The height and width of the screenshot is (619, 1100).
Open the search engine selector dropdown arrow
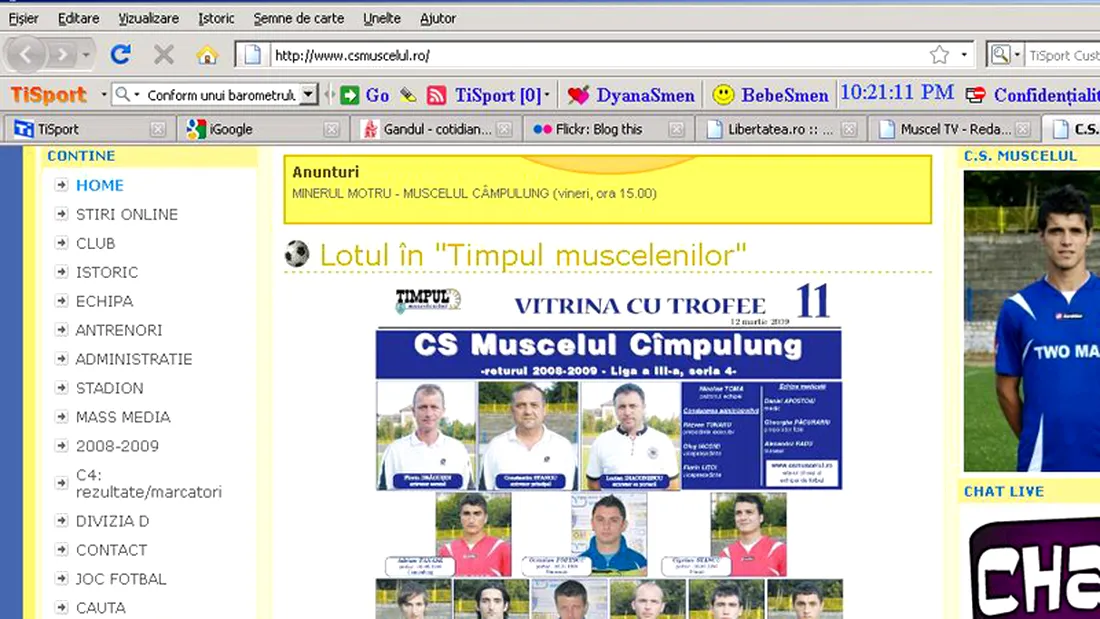(x=1017, y=55)
